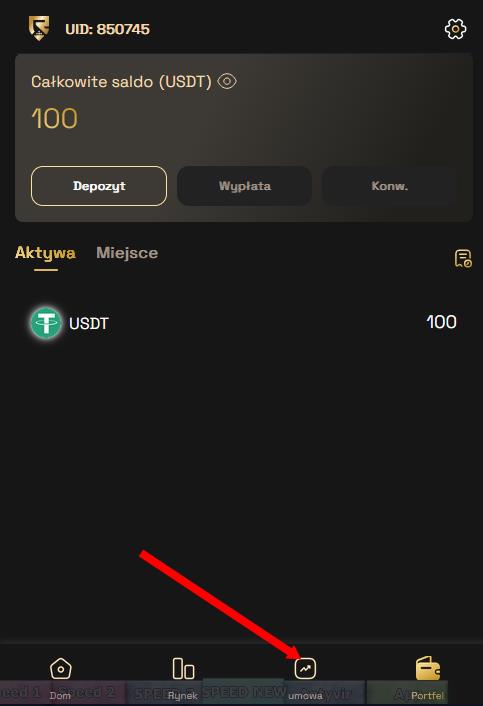The width and height of the screenshot is (483, 706).
Task: Click the Rynek label in bottom navigation
Action: (x=183, y=696)
